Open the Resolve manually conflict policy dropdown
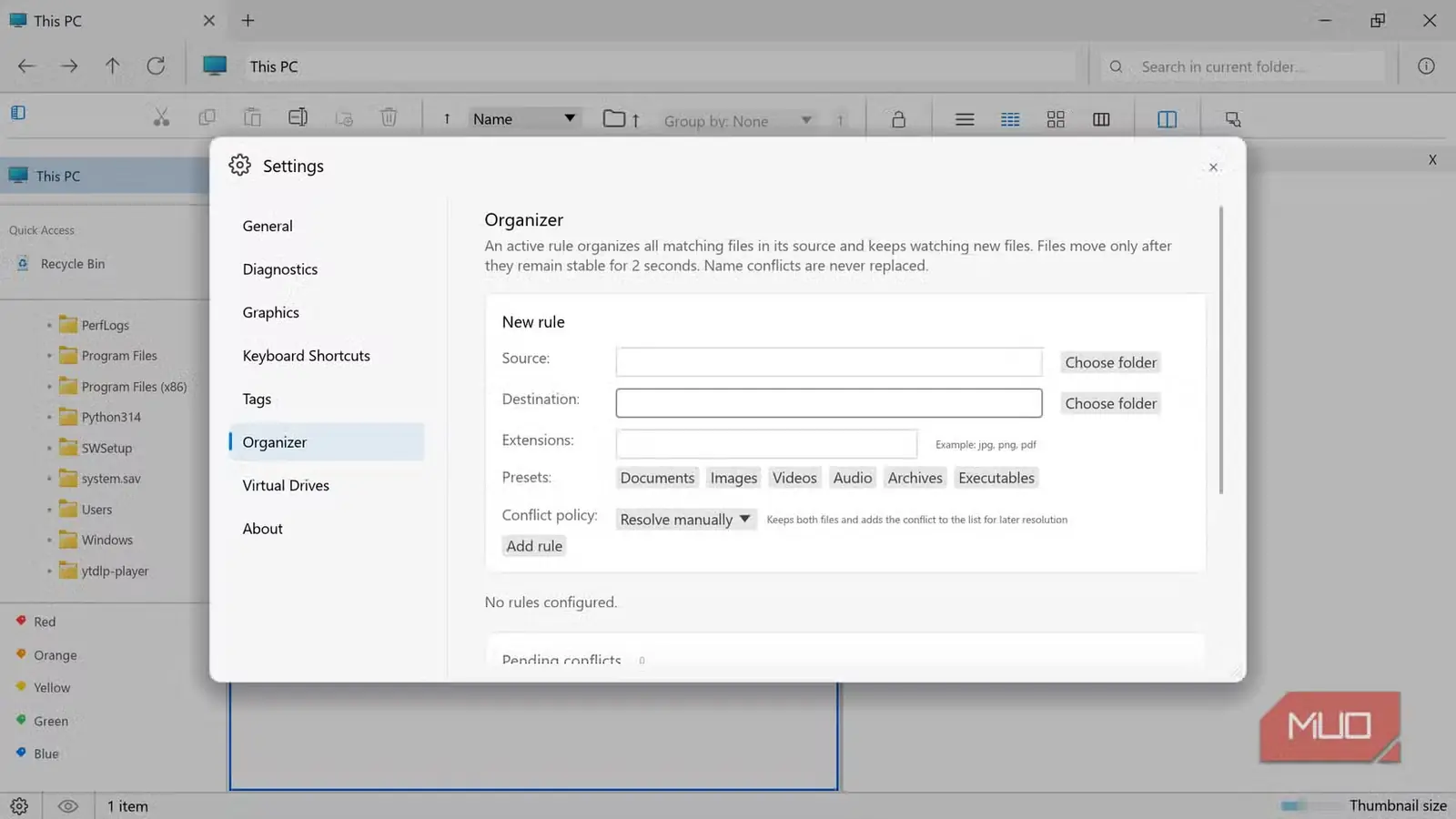Screen dimensions: 1456x819 [685, 520]
